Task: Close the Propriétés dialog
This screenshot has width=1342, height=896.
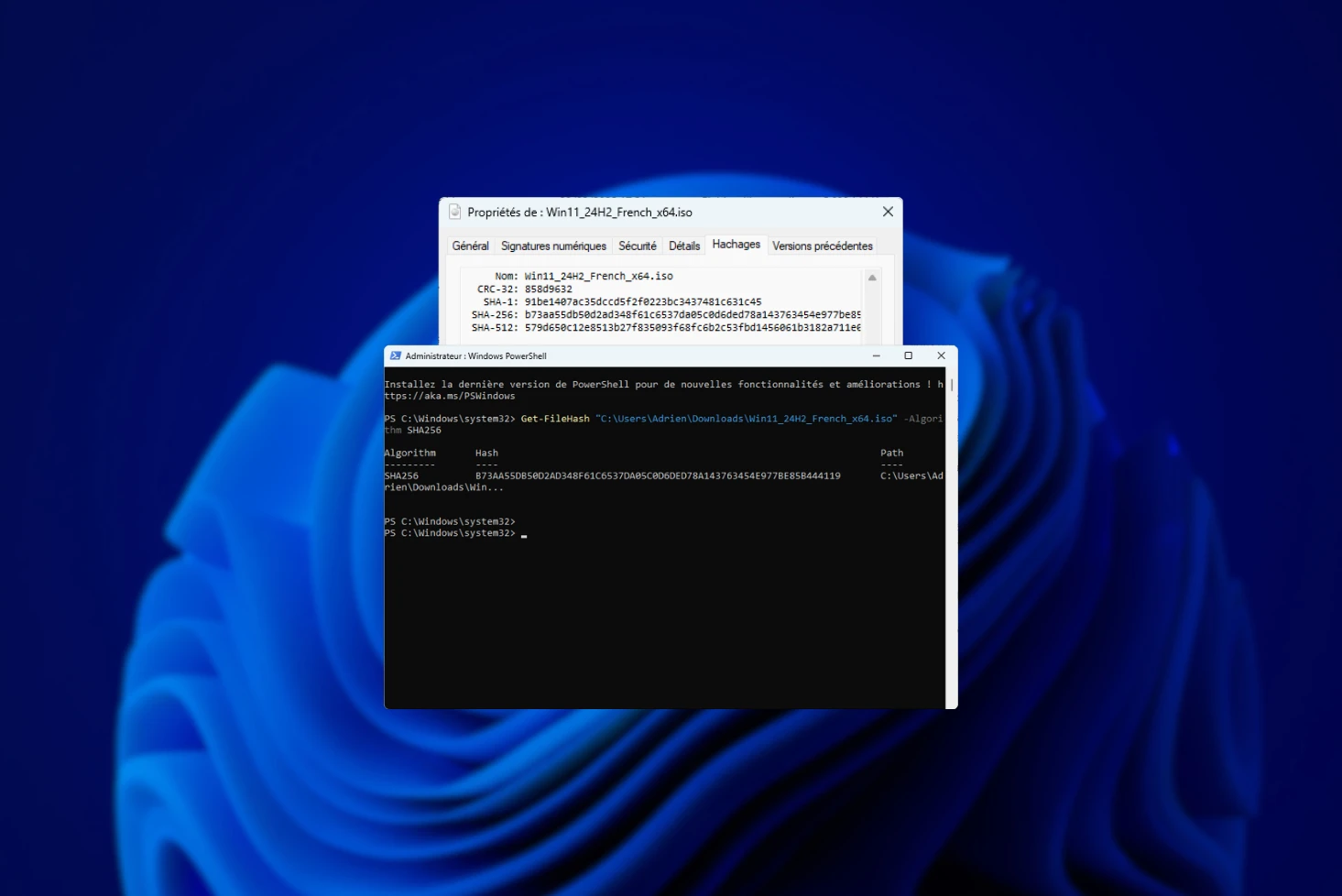Action: [887, 212]
